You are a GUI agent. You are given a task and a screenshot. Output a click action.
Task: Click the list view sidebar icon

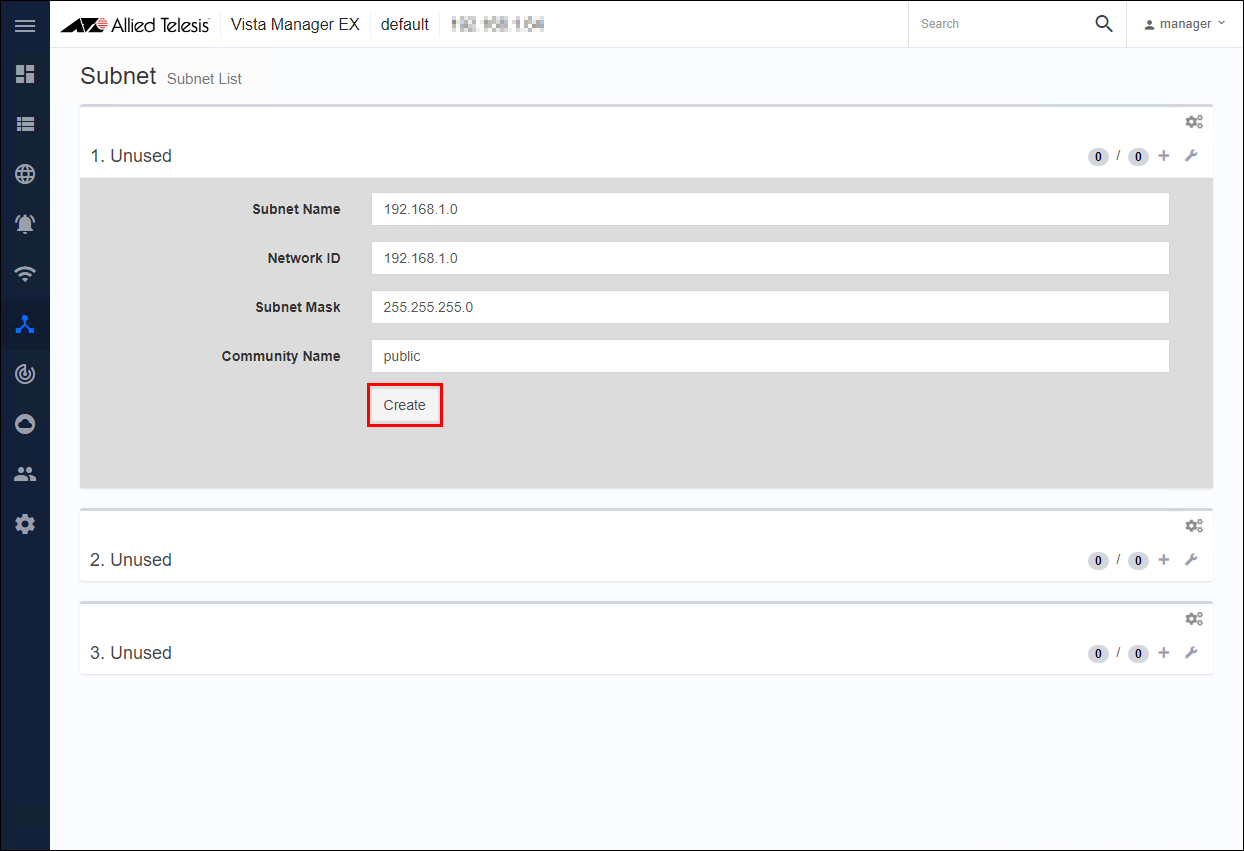(25, 124)
